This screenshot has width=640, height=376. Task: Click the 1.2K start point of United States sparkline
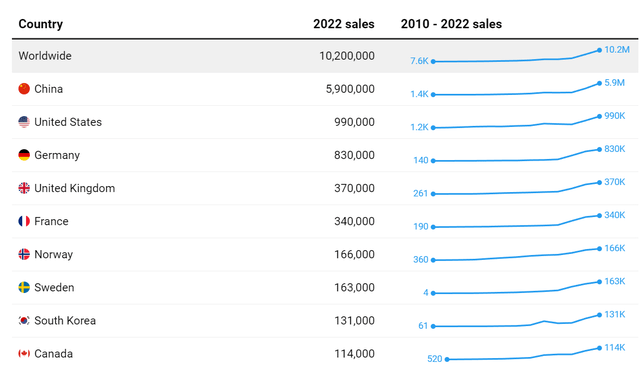pos(433,128)
